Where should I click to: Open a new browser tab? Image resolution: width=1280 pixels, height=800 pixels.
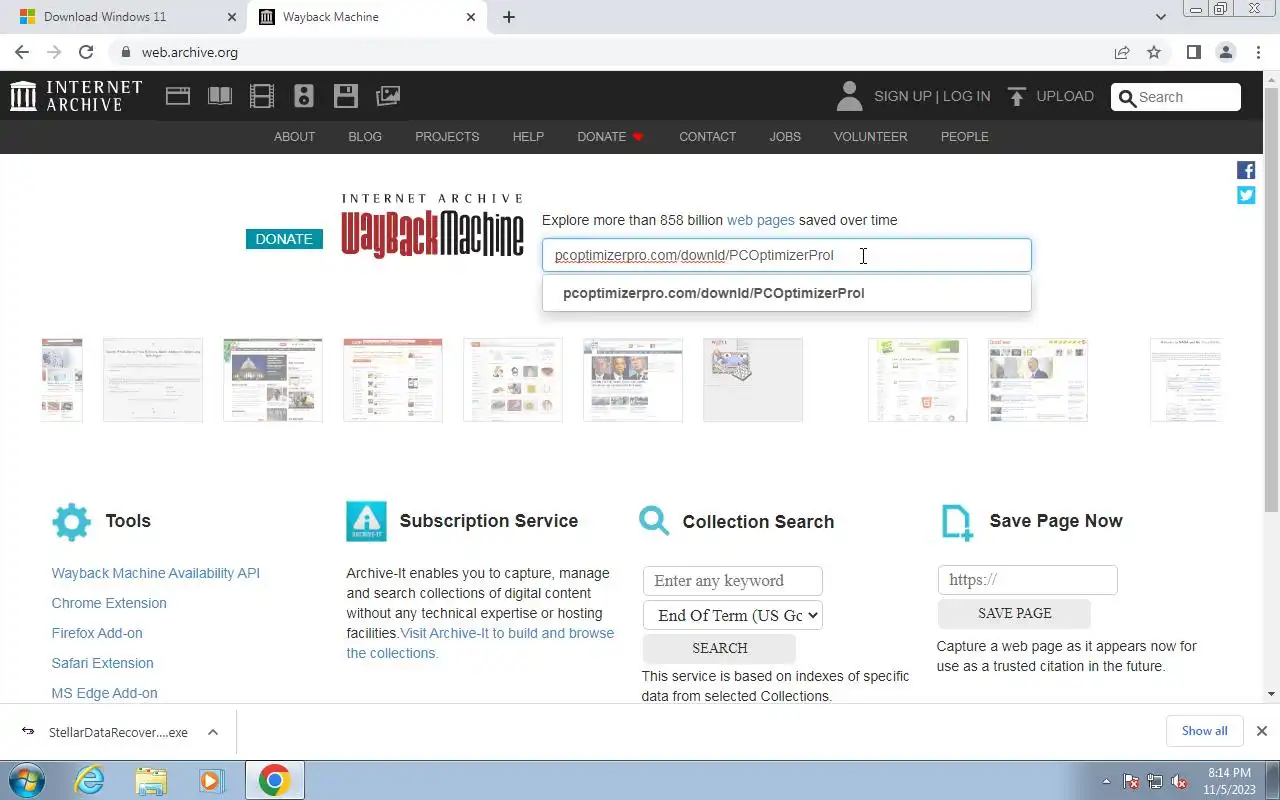click(509, 17)
